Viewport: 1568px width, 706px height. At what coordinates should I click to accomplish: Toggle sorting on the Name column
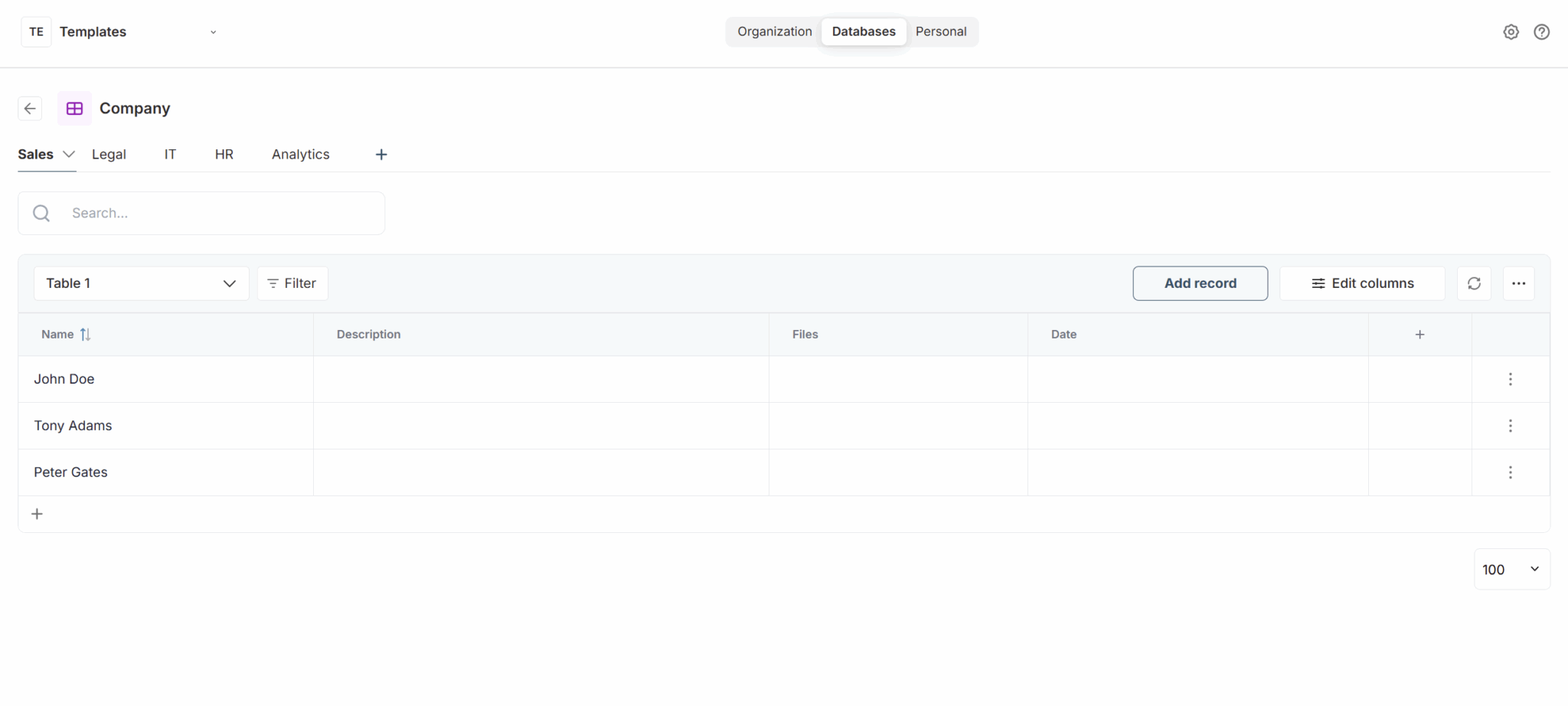tap(85, 334)
